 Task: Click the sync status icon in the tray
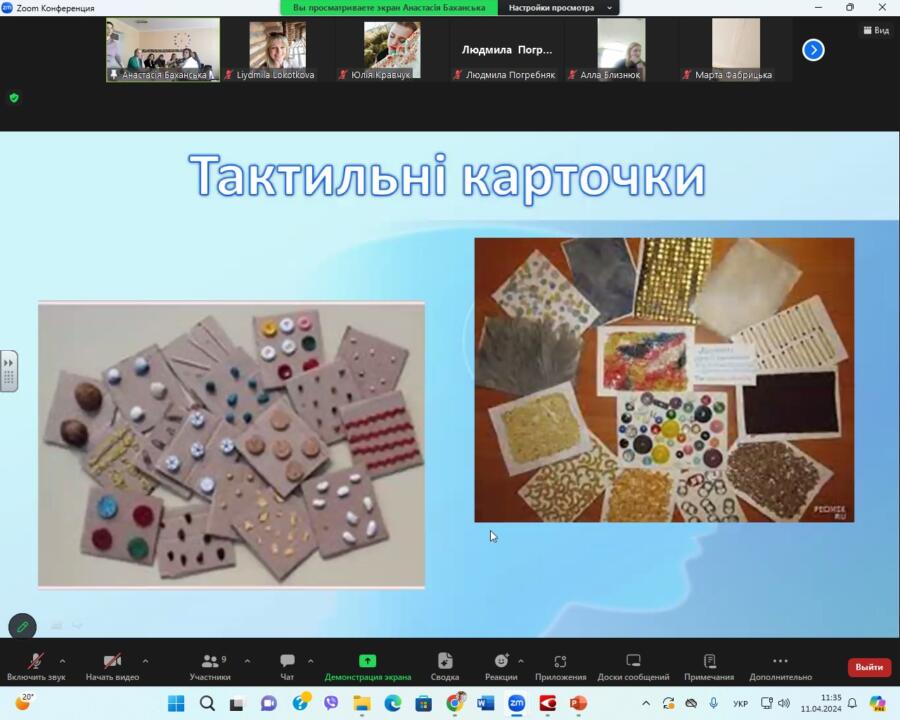point(668,703)
